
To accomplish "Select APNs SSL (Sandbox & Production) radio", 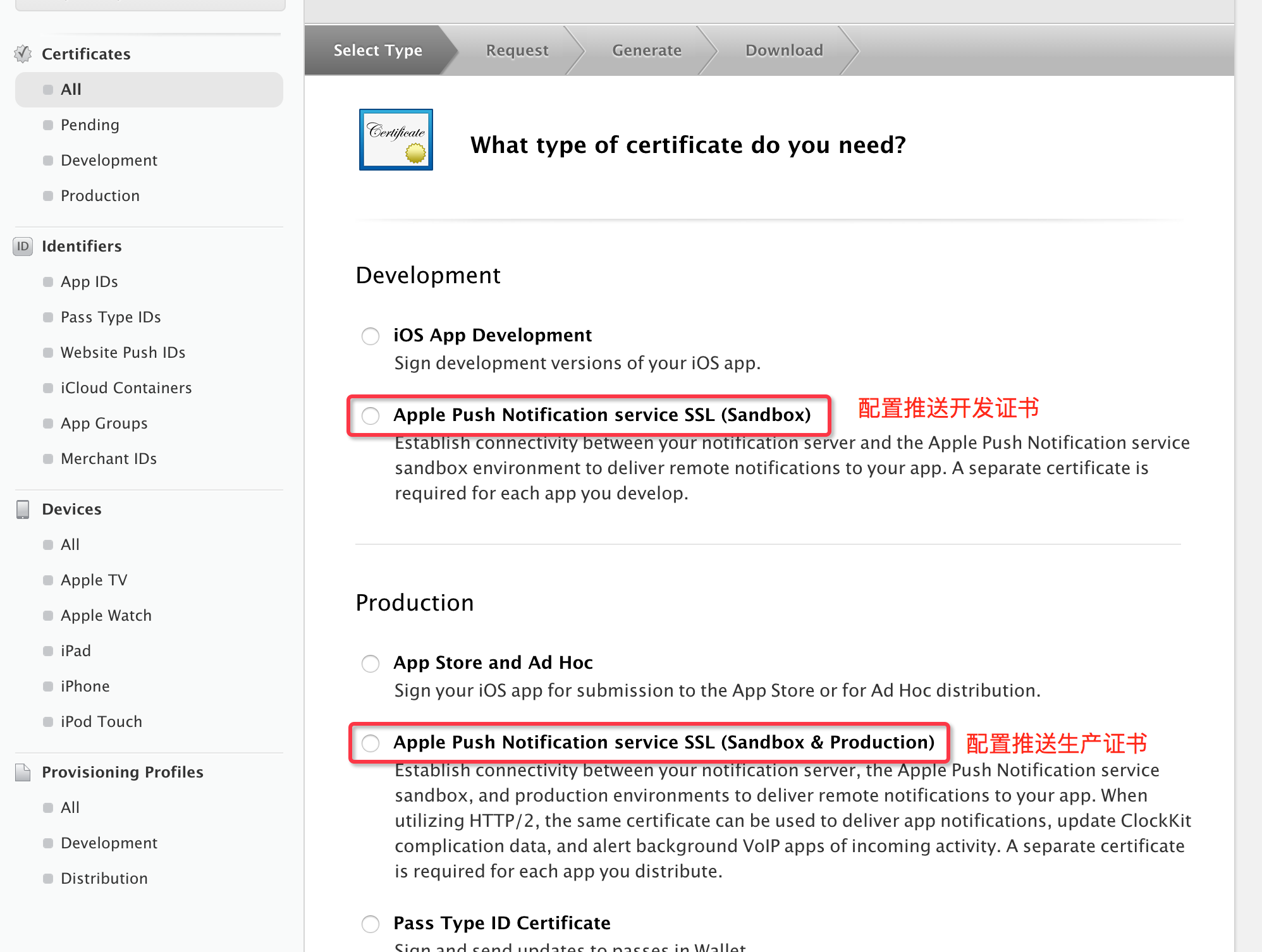I will coord(371,743).
